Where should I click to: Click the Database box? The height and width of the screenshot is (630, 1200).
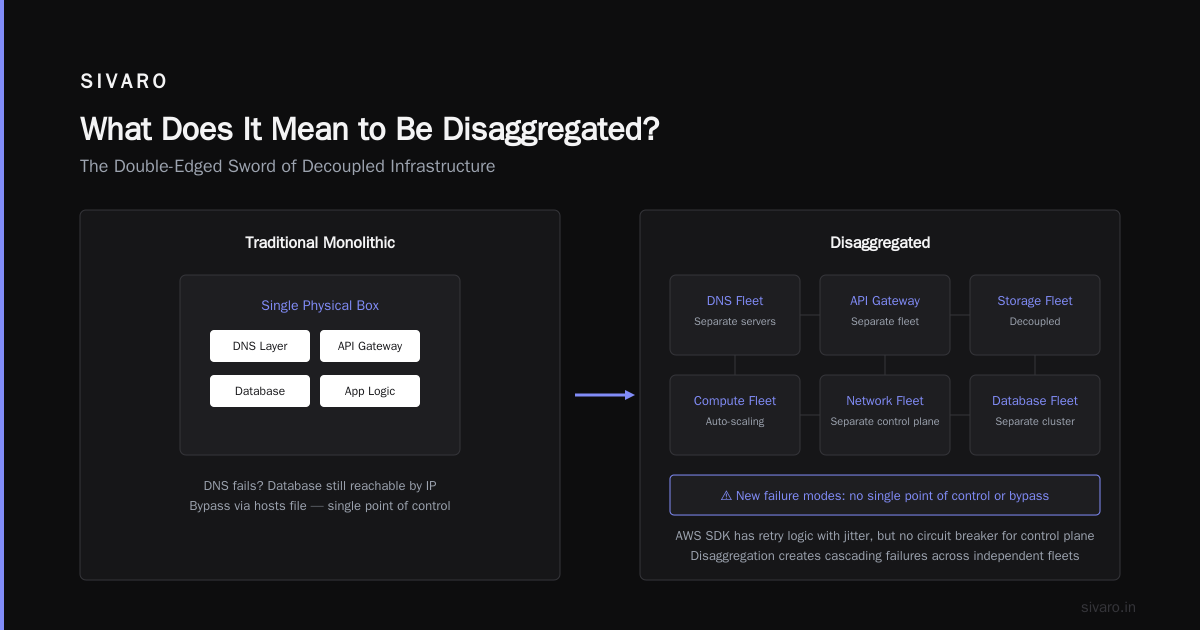260,391
